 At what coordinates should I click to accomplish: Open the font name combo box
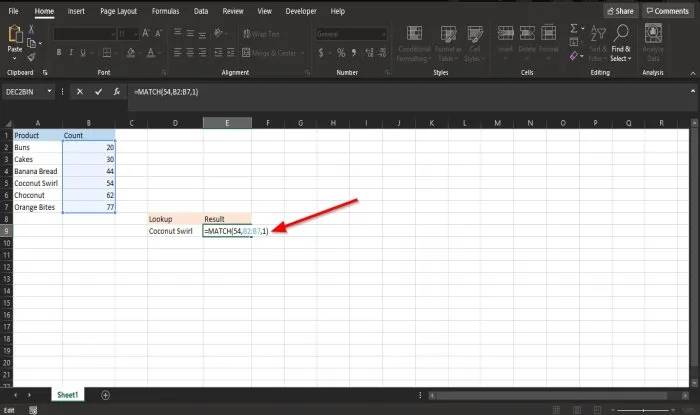coord(85,34)
